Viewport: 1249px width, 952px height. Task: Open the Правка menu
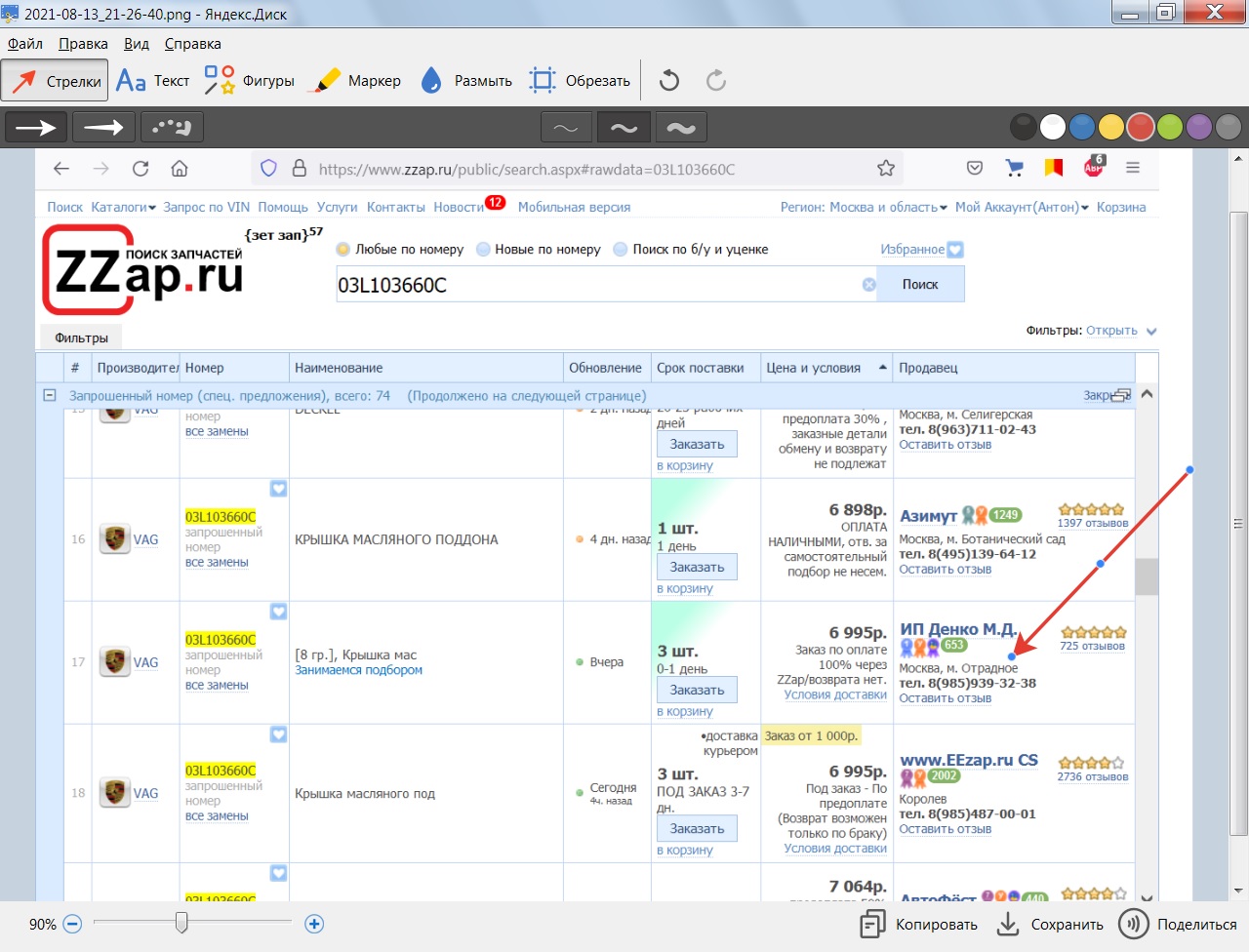click(x=83, y=44)
